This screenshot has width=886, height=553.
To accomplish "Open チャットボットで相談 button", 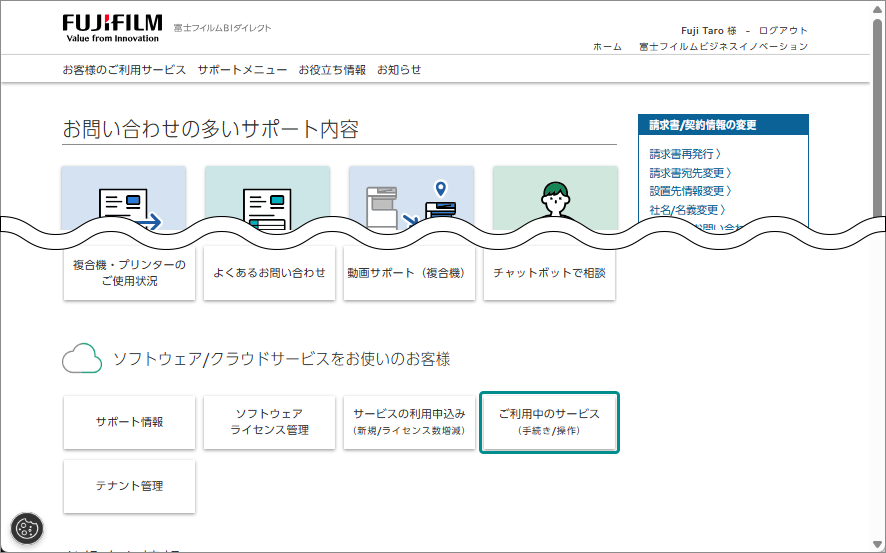I will point(549,273).
